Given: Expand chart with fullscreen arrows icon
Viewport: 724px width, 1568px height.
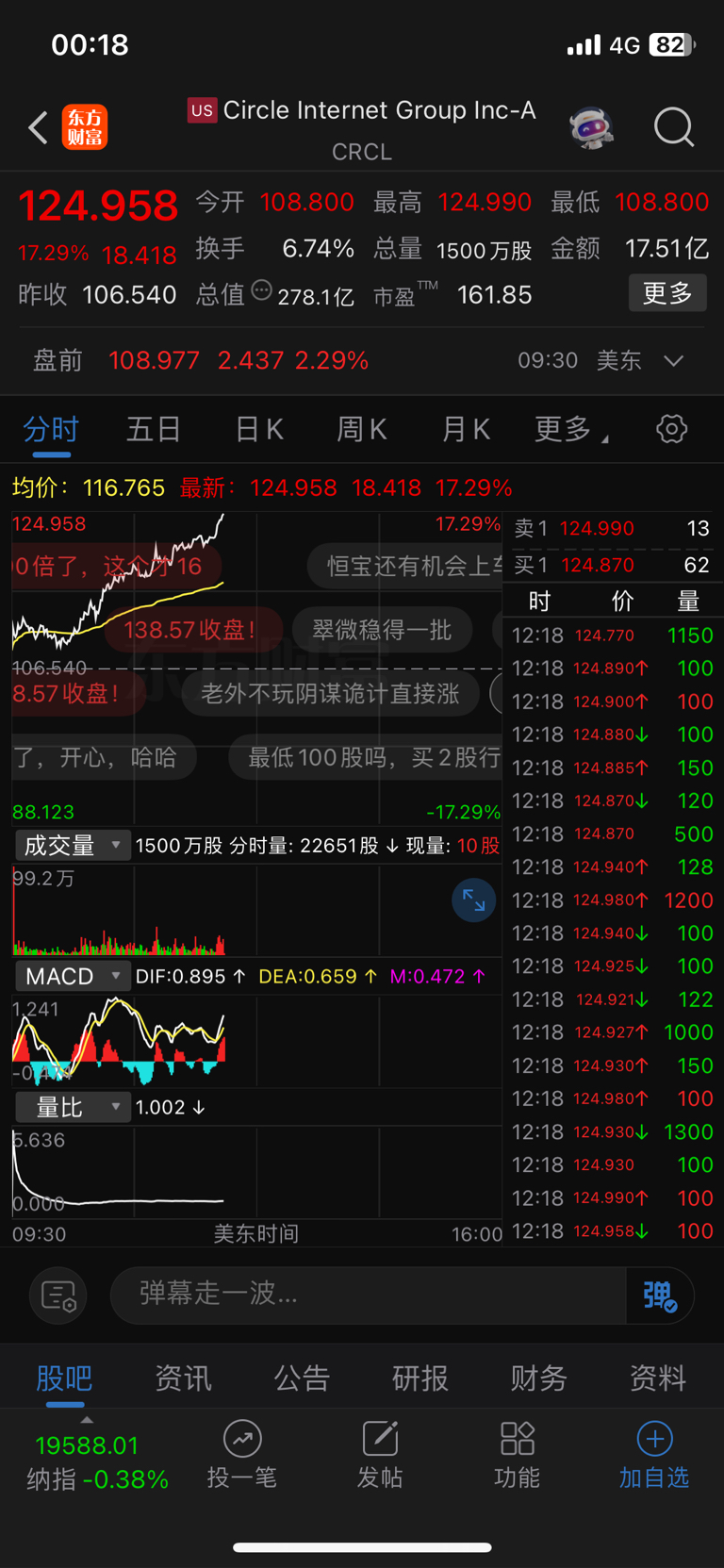Looking at the screenshot, I should pos(473,901).
